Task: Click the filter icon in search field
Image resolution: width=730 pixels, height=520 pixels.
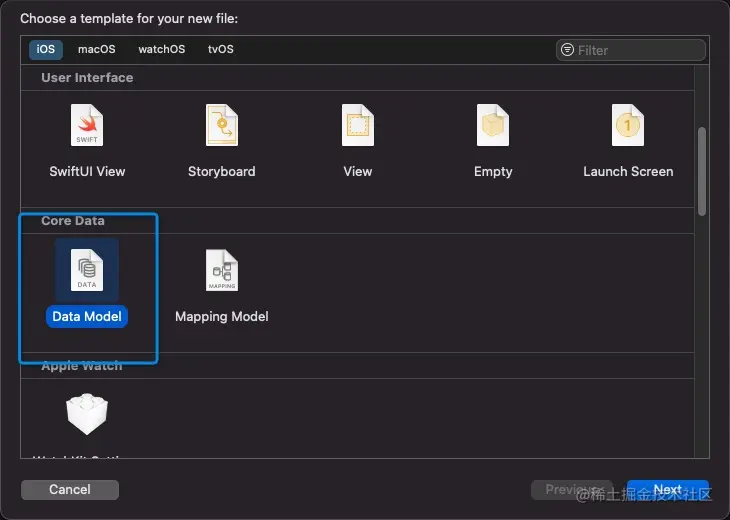Action: pos(568,50)
